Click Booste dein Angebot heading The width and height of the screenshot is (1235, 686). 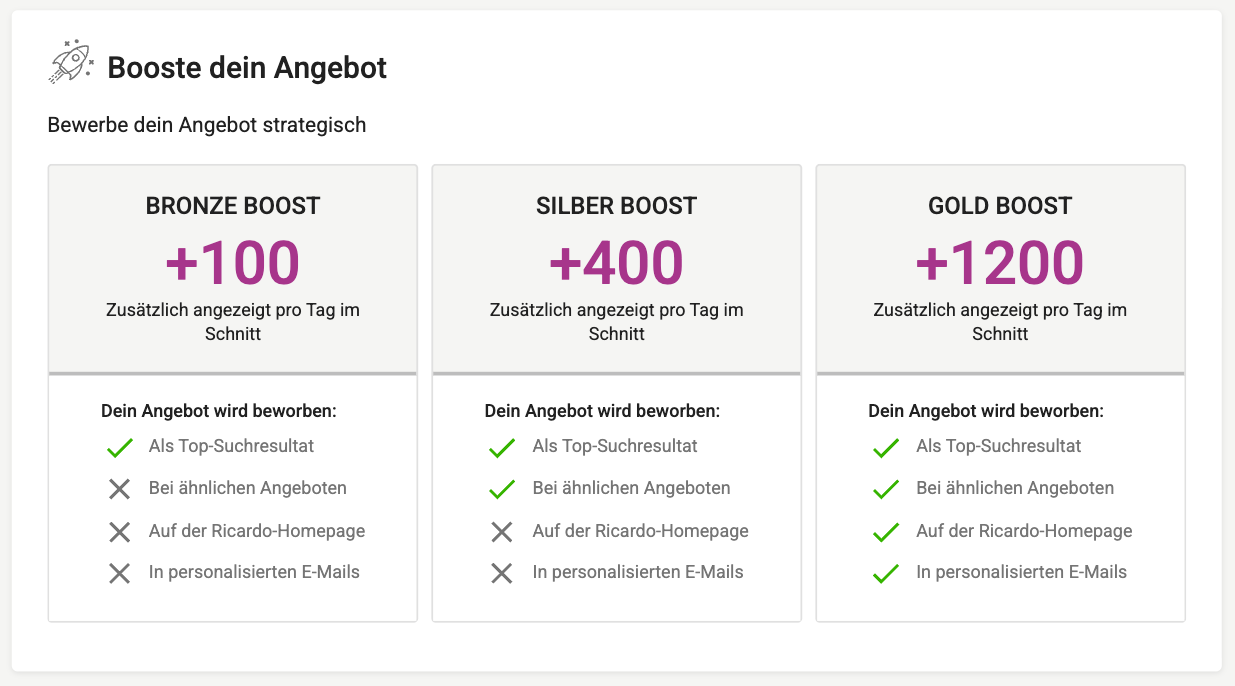pos(247,68)
